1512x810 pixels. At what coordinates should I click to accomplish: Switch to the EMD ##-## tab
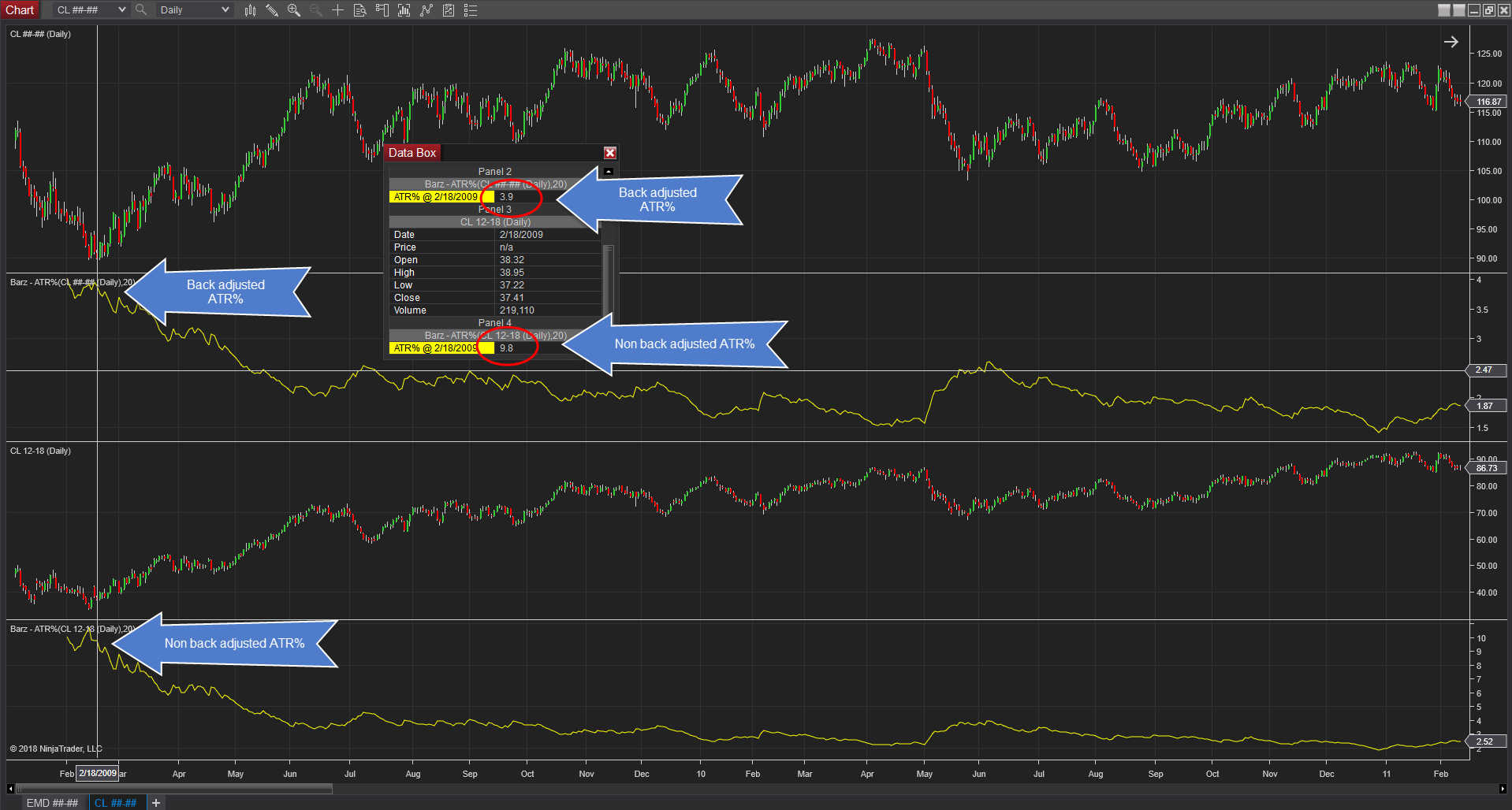point(52,803)
